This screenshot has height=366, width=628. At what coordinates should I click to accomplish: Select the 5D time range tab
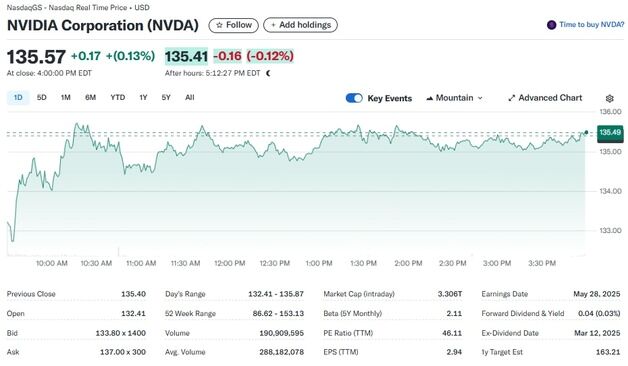coord(42,98)
